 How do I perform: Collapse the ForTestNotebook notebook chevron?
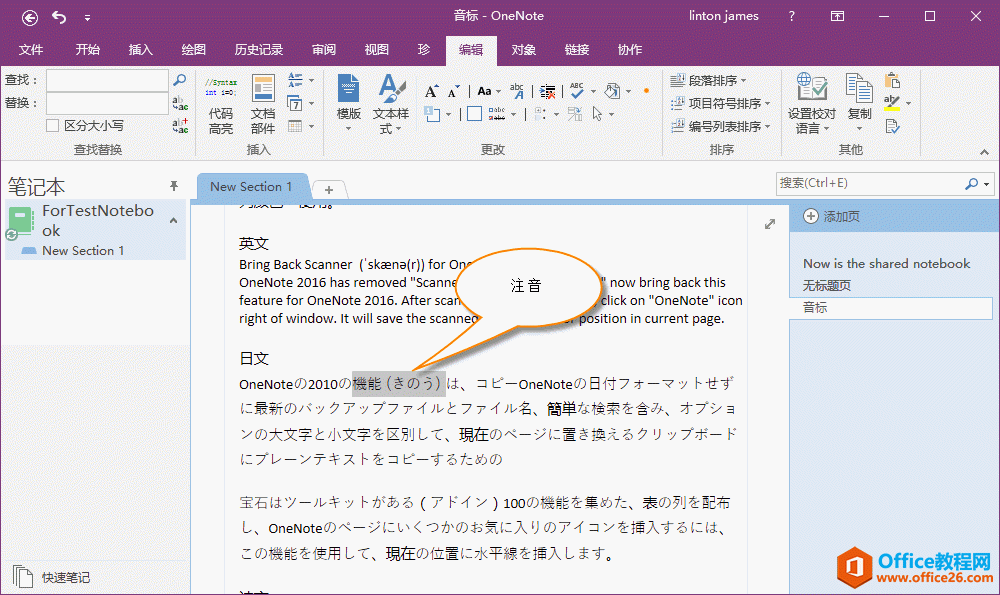(x=173, y=220)
